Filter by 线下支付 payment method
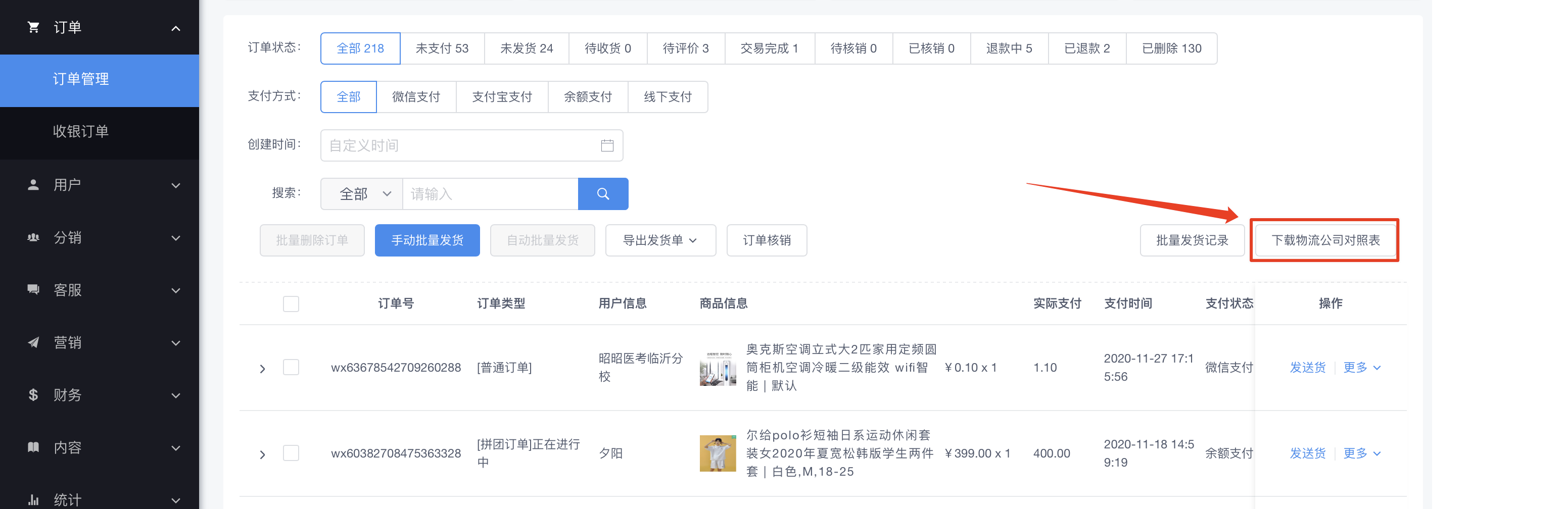The height and width of the screenshot is (509, 1568). pyautogui.click(x=668, y=96)
